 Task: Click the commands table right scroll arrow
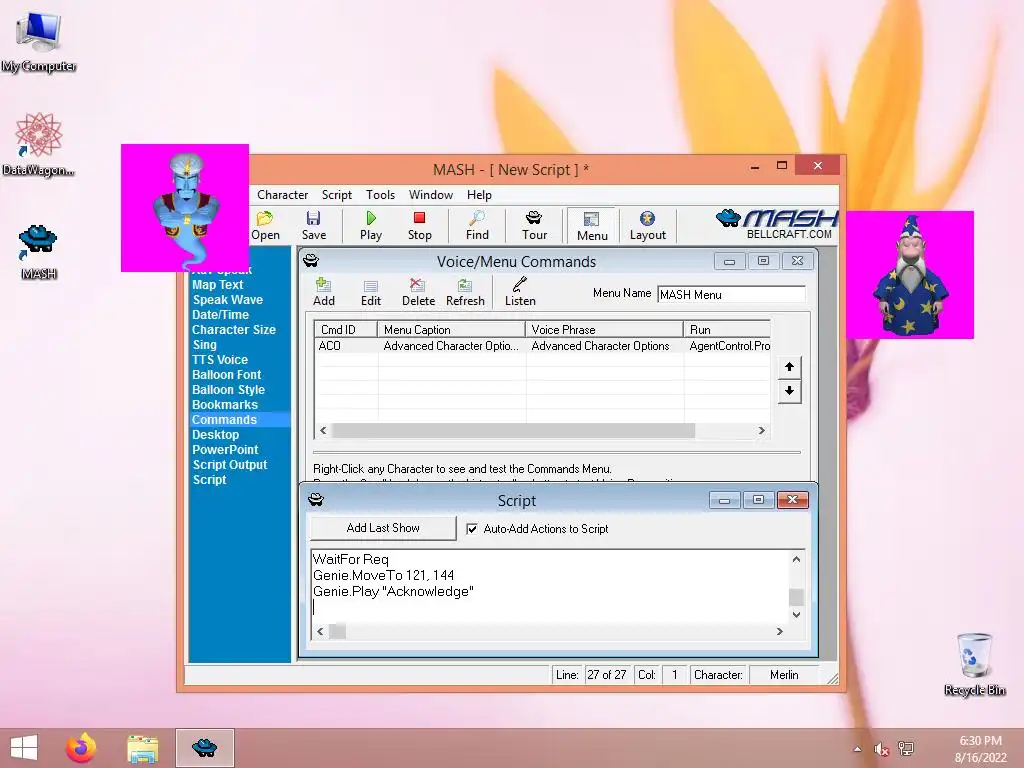point(761,431)
